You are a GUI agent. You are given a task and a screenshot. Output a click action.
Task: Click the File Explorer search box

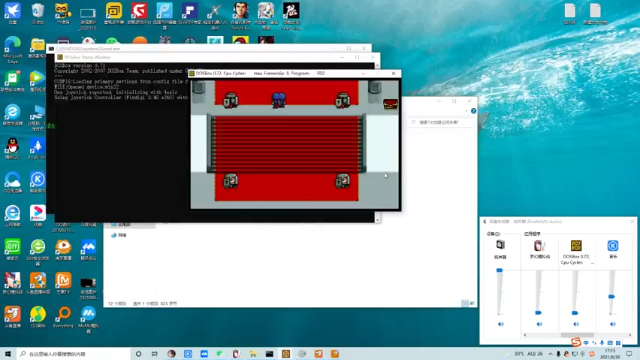pos(441,122)
